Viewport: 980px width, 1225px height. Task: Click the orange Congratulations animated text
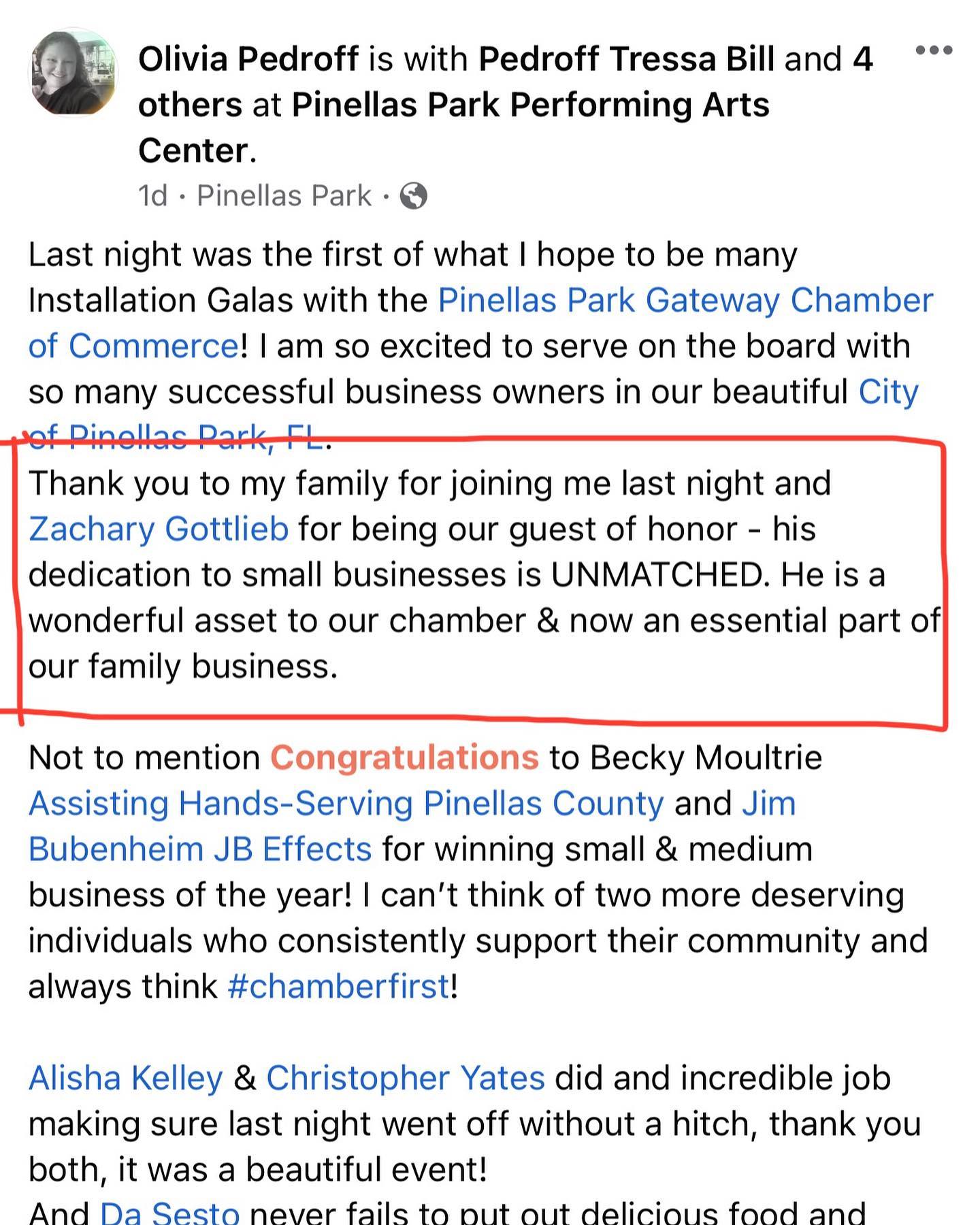(x=405, y=757)
